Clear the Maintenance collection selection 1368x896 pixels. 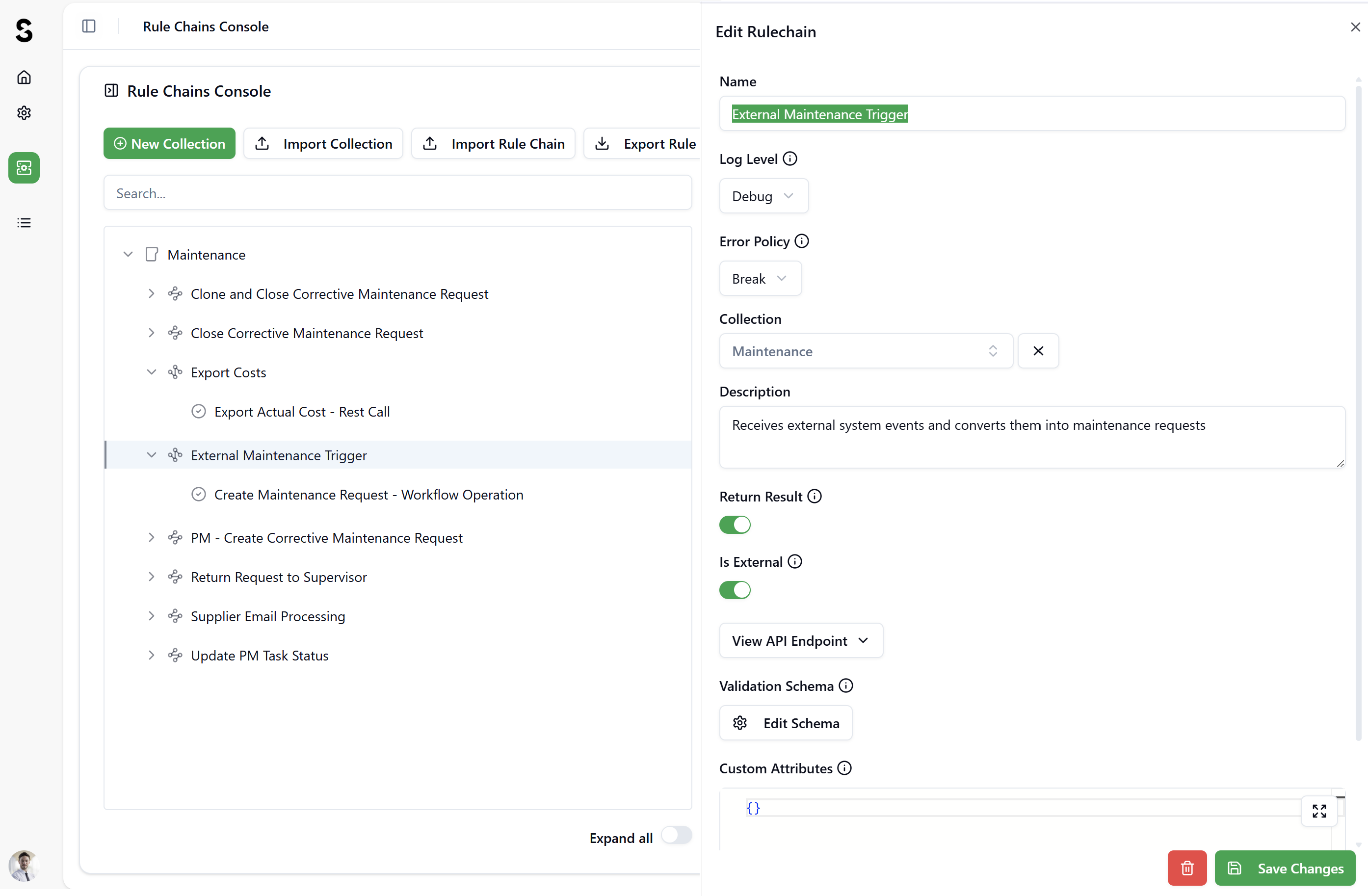pyautogui.click(x=1038, y=351)
